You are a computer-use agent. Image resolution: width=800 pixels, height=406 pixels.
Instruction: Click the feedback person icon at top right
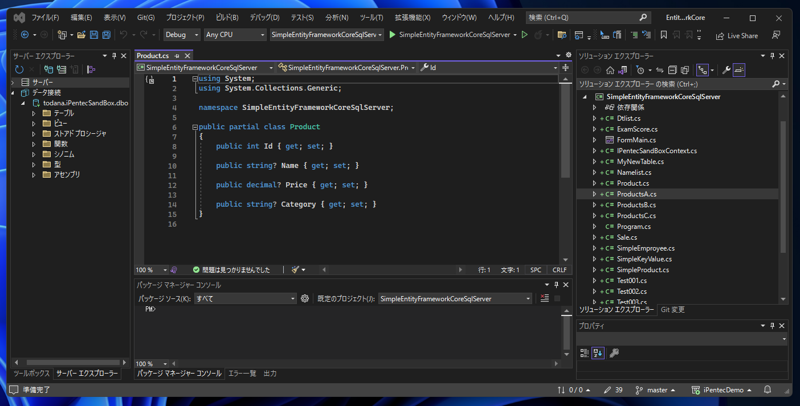[x=776, y=35]
